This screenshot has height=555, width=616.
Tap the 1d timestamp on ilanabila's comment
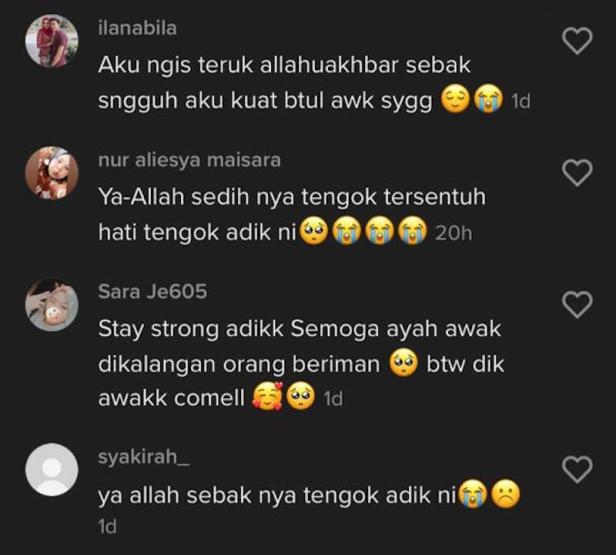pos(521,102)
